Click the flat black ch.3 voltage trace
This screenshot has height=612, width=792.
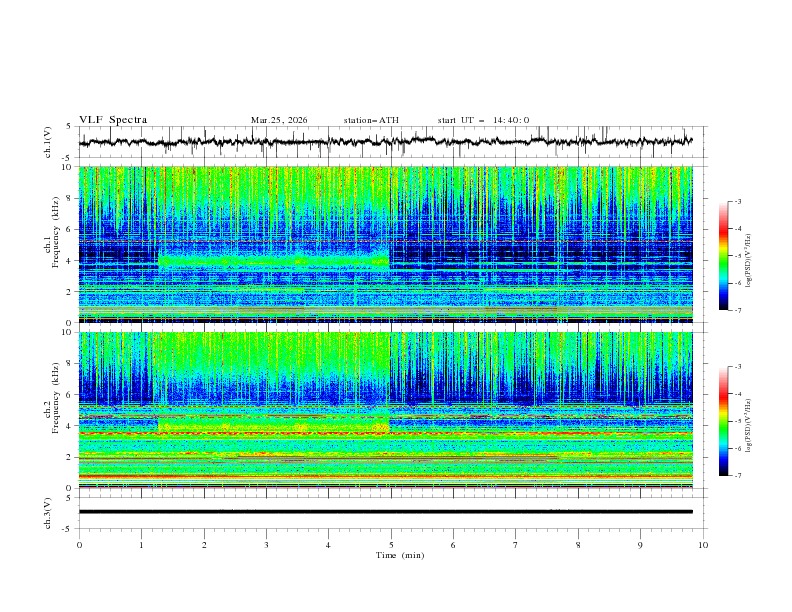385,512
